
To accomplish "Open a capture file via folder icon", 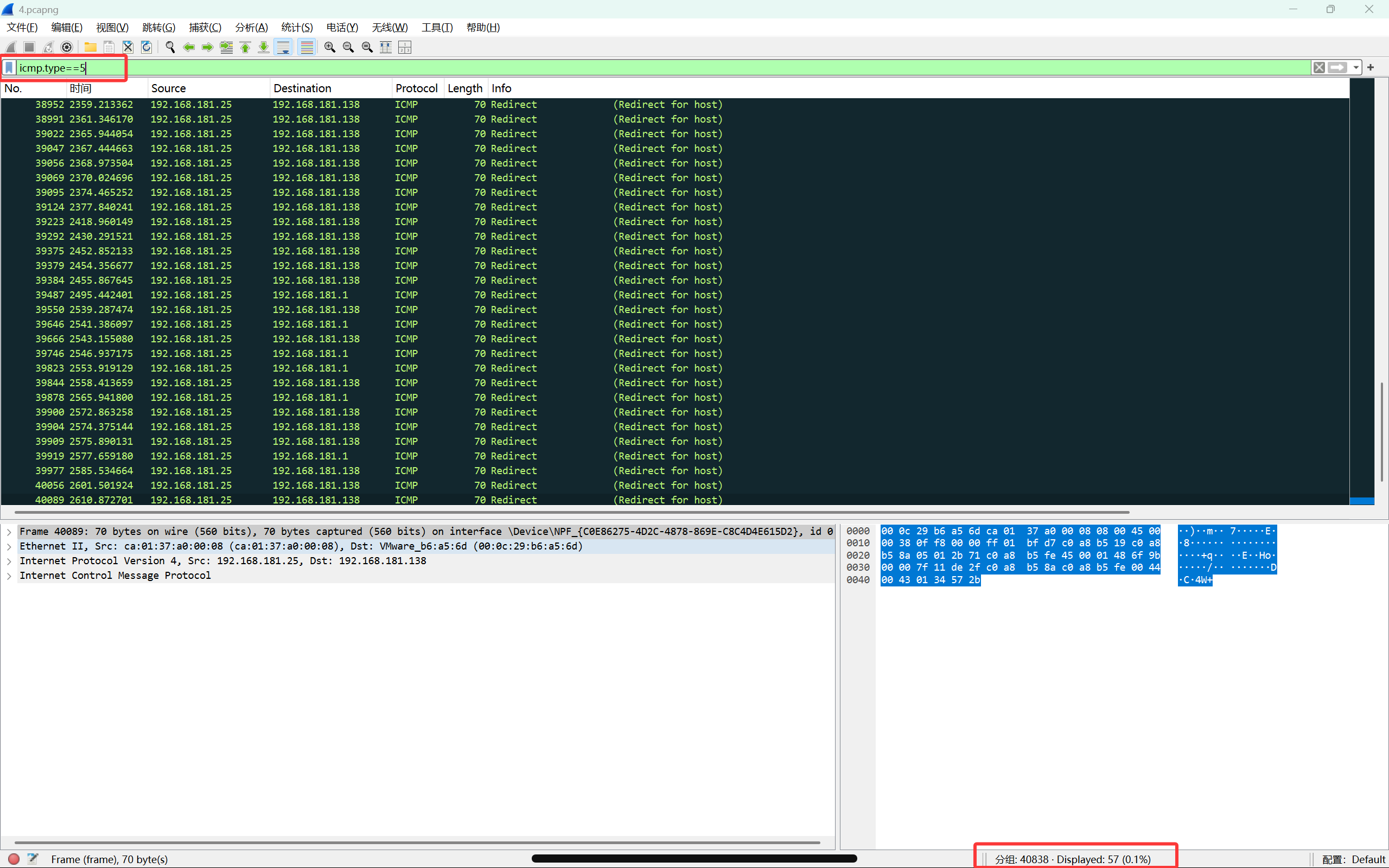I will click(90, 47).
